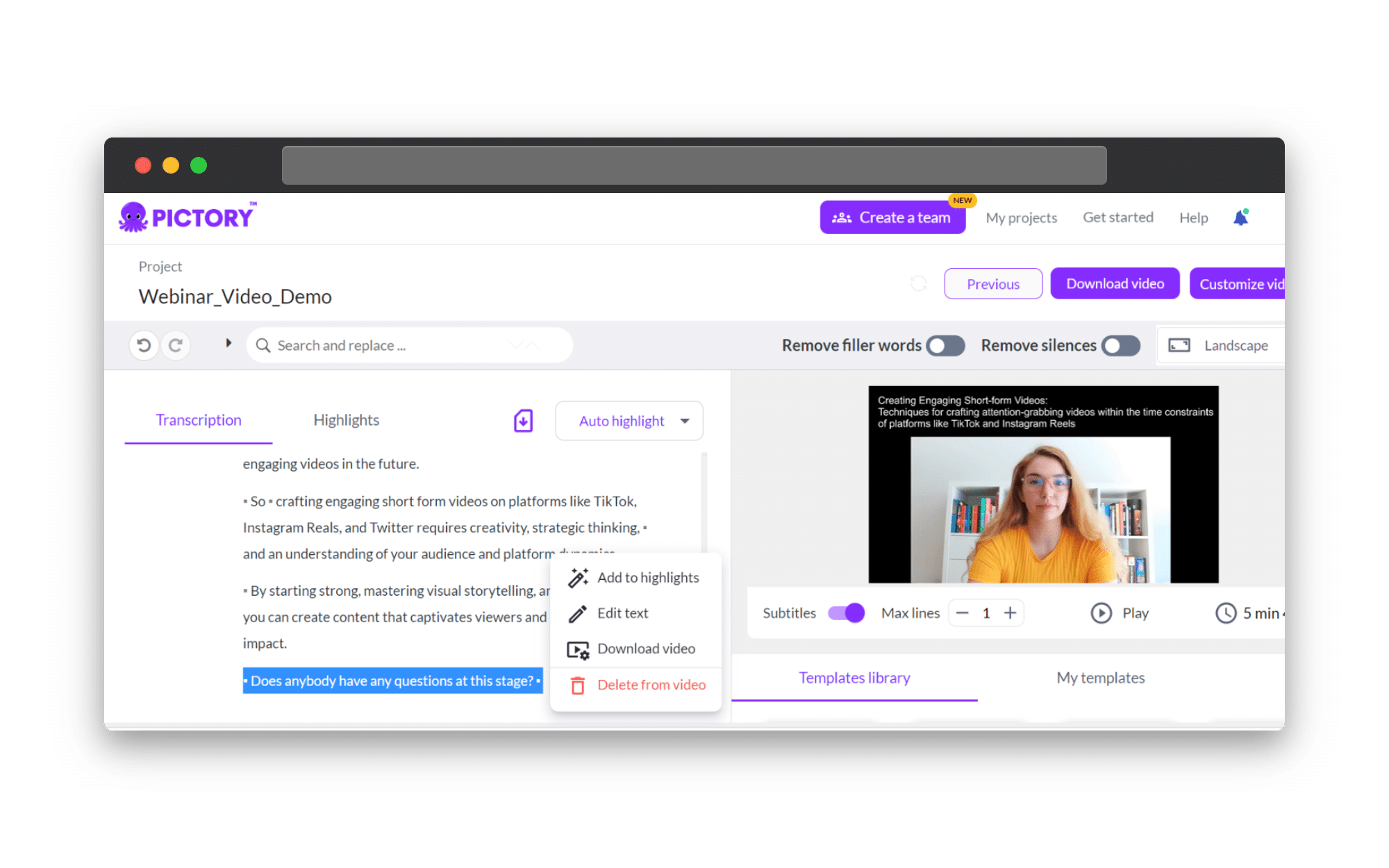Click the download transcript icon
This screenshot has height=868, width=1389.
coord(522,420)
